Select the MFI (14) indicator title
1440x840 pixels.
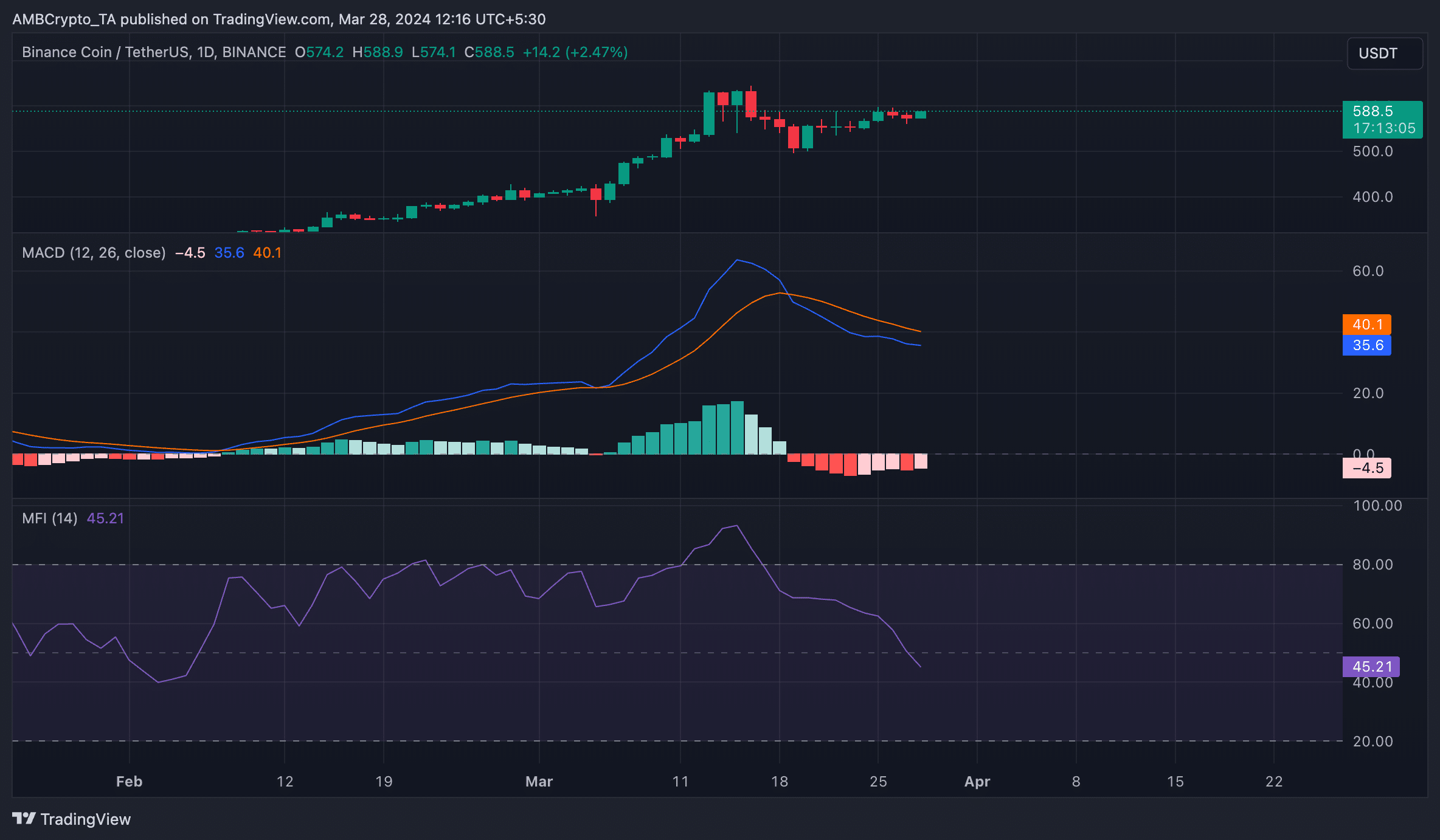[50, 518]
